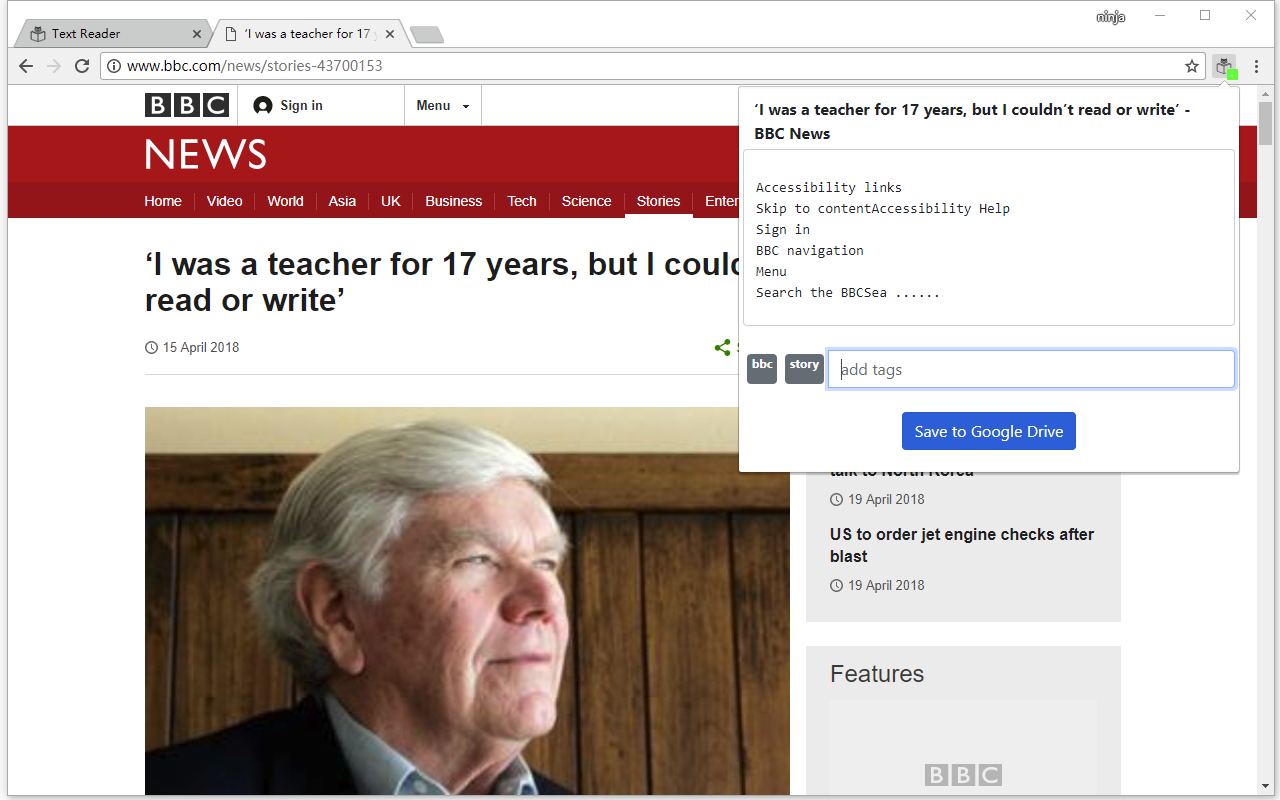Click the BBC logo in the header
The width and height of the screenshot is (1280, 800).
(187, 105)
